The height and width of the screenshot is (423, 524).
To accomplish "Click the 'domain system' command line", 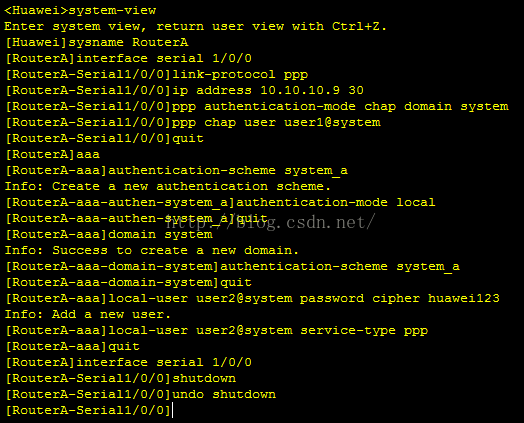I will (109, 235).
